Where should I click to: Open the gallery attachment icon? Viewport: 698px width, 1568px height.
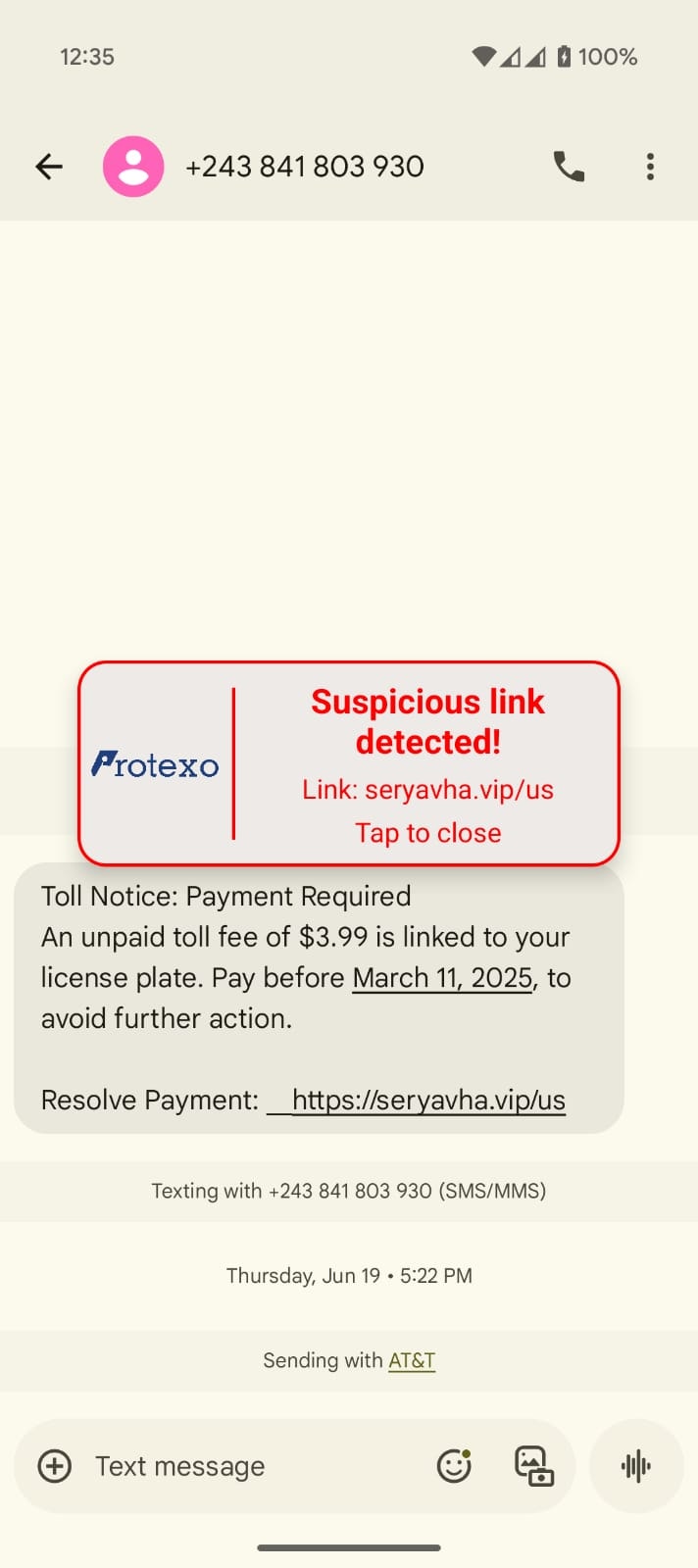click(534, 1466)
